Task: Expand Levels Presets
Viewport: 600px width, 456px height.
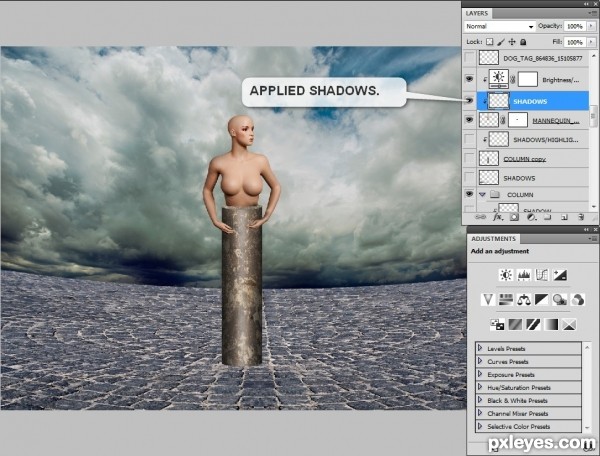Action: (x=480, y=348)
